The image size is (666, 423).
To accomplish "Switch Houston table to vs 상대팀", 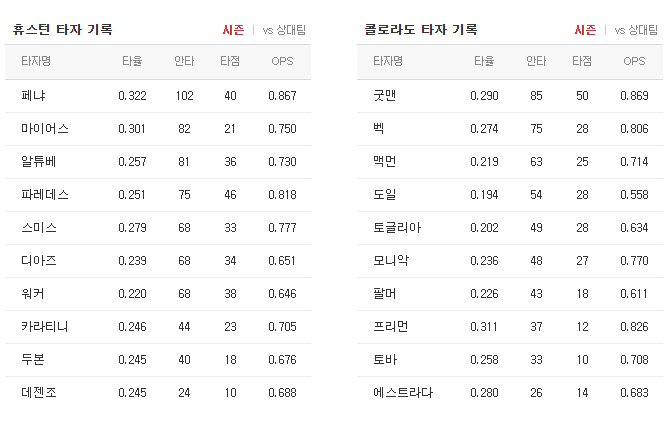I will (284, 30).
